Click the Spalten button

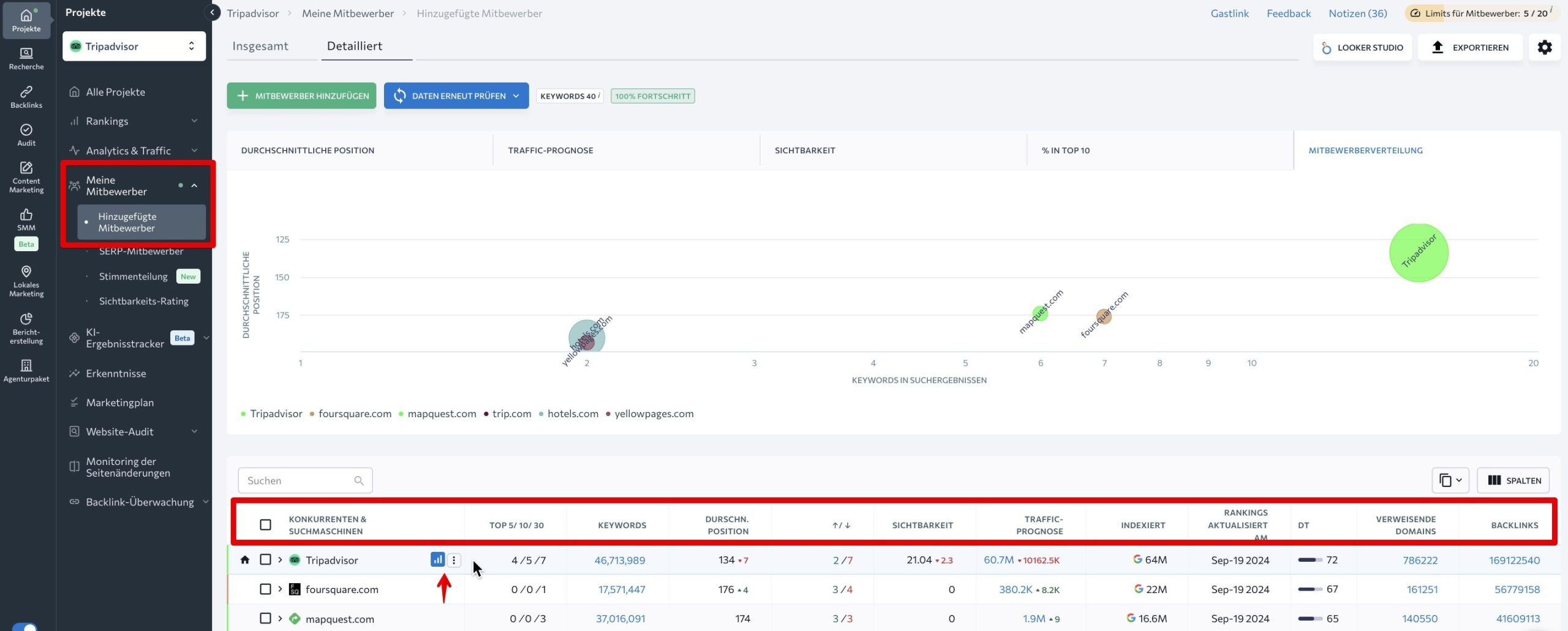[1513, 480]
